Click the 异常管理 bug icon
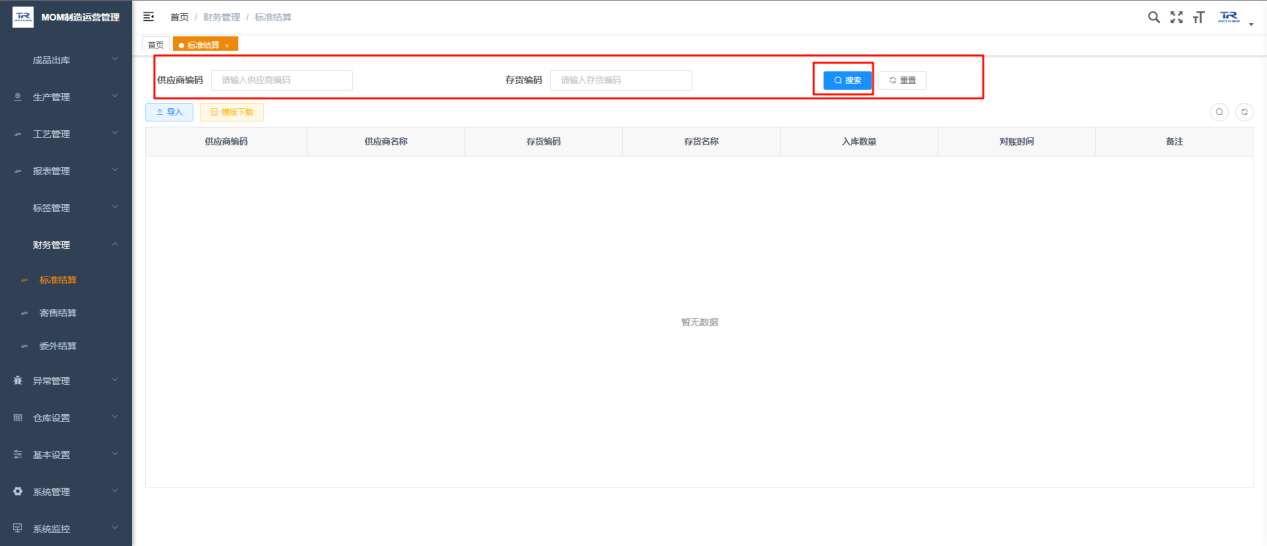1267x546 pixels. click(18, 381)
